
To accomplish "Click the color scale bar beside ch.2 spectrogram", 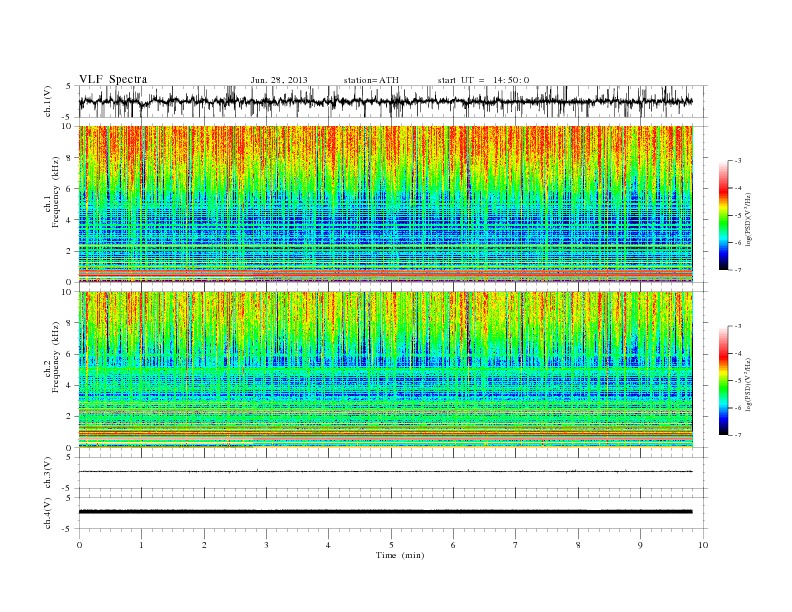I will tap(724, 381).
